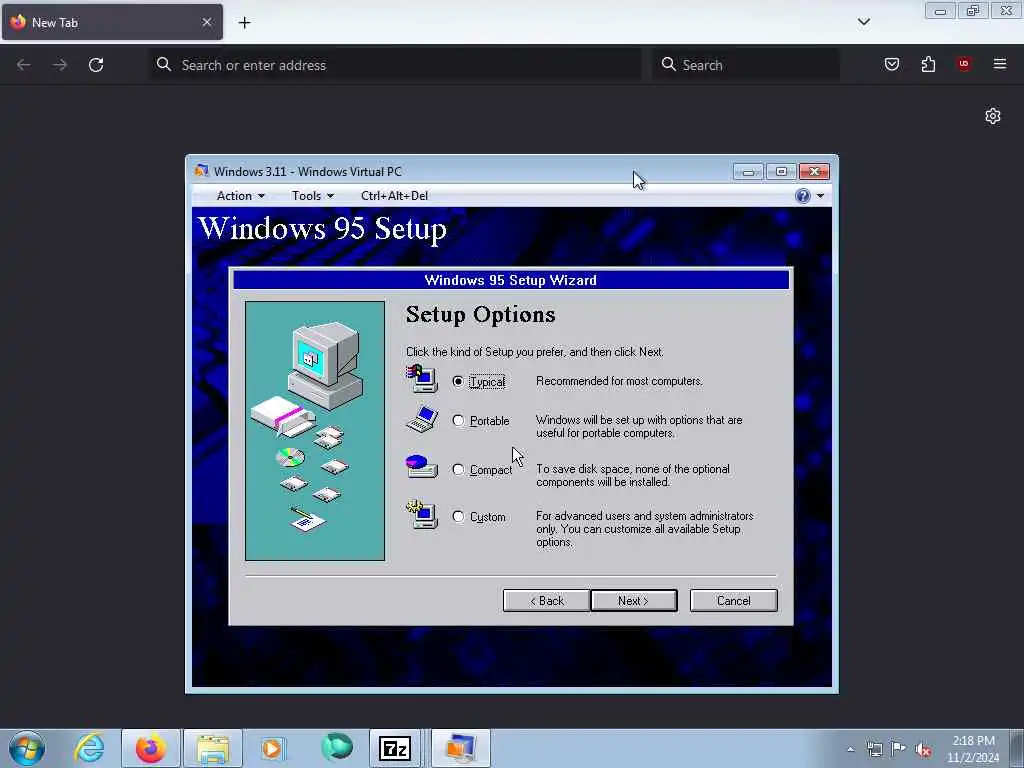This screenshot has height=768, width=1024.
Task: Open Windows Media Player from the taskbar
Action: pos(274,748)
